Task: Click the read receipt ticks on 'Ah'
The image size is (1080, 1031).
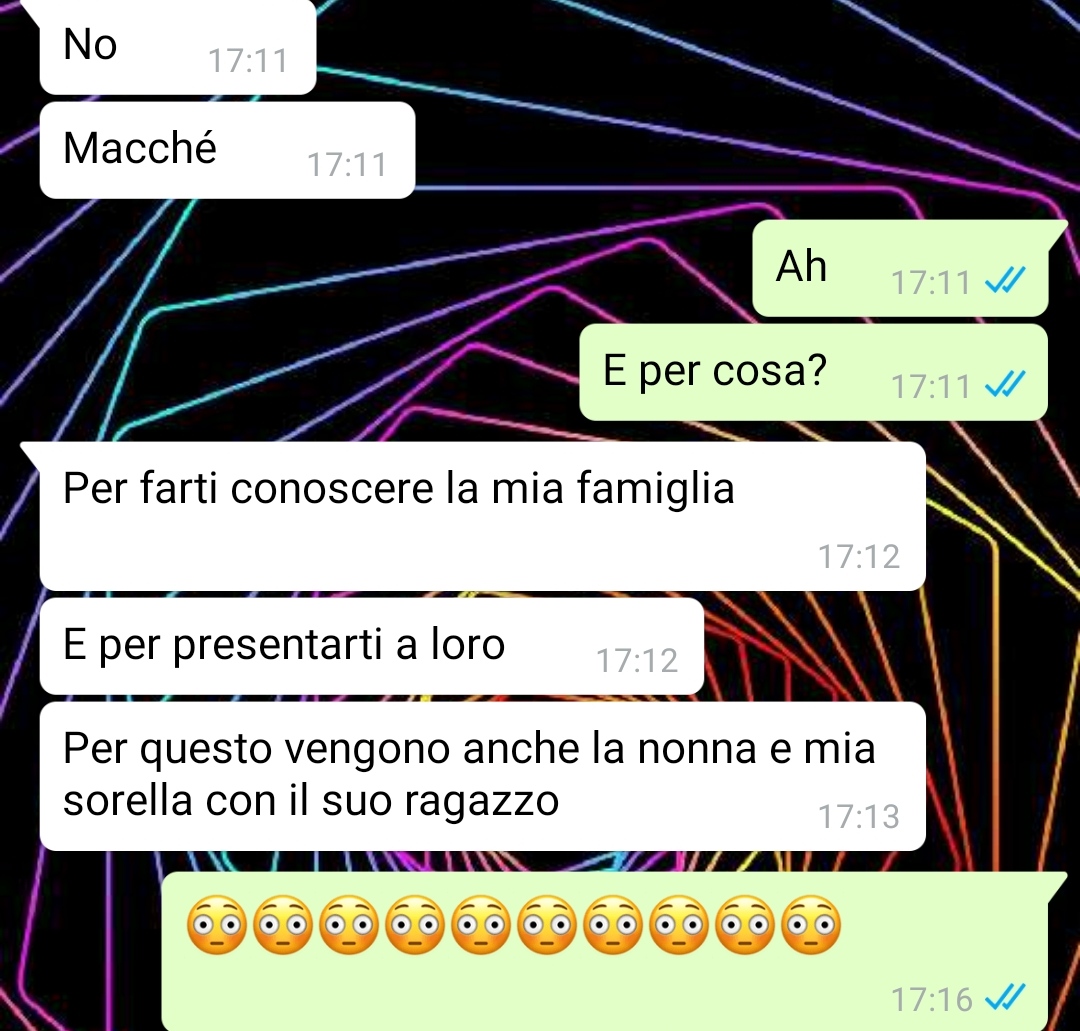Action: tap(1006, 280)
